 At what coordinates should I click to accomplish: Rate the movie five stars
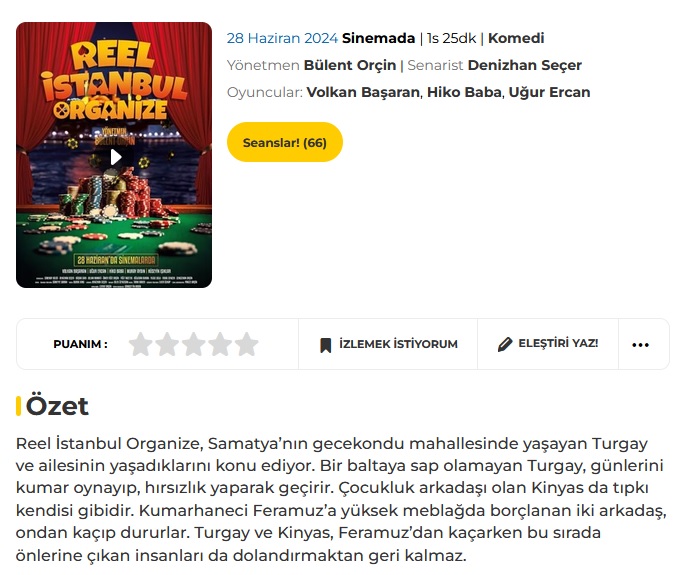pos(247,344)
